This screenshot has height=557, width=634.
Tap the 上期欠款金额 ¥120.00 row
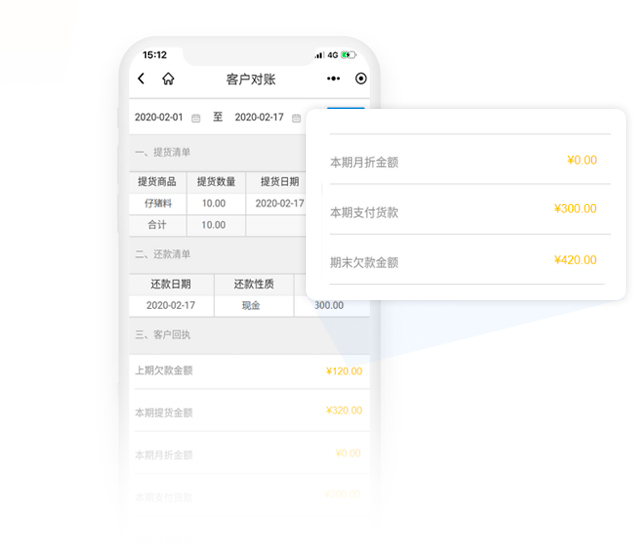tap(249, 371)
